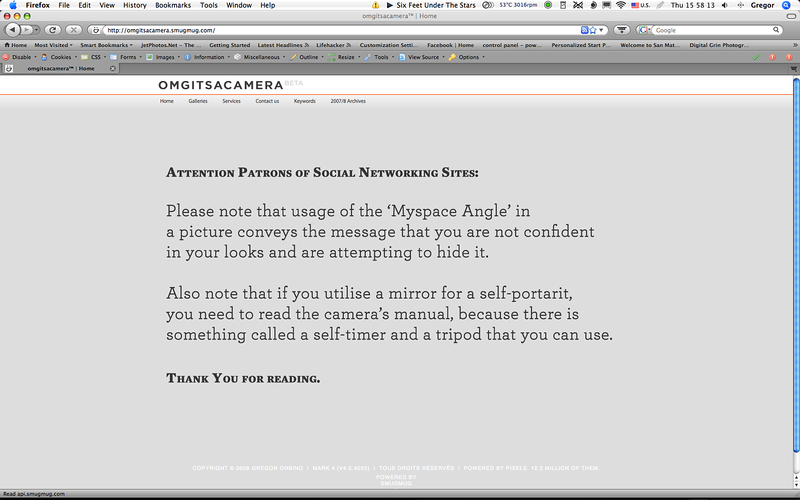The height and width of the screenshot is (500, 800).
Task: Click the Wi-Fi status icon in menu bar
Action: click(x=620, y=5)
